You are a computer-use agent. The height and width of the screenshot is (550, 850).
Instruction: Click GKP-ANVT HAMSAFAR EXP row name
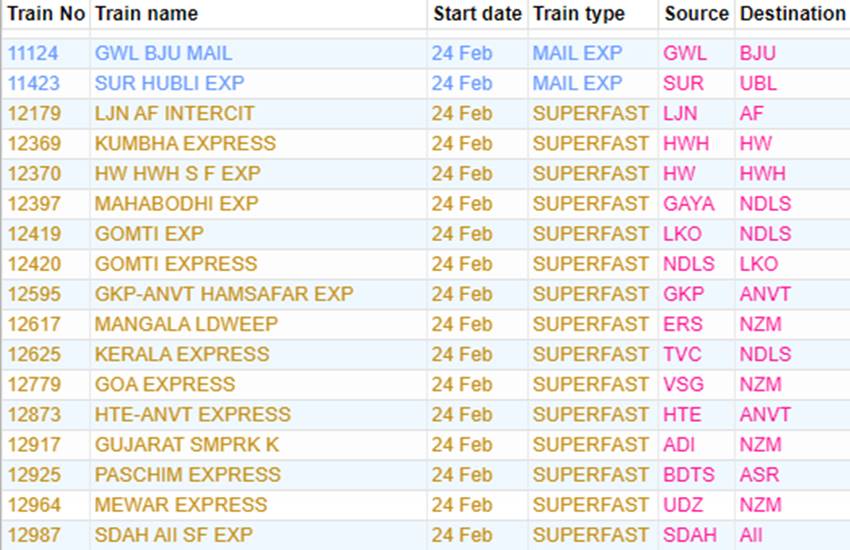223,294
